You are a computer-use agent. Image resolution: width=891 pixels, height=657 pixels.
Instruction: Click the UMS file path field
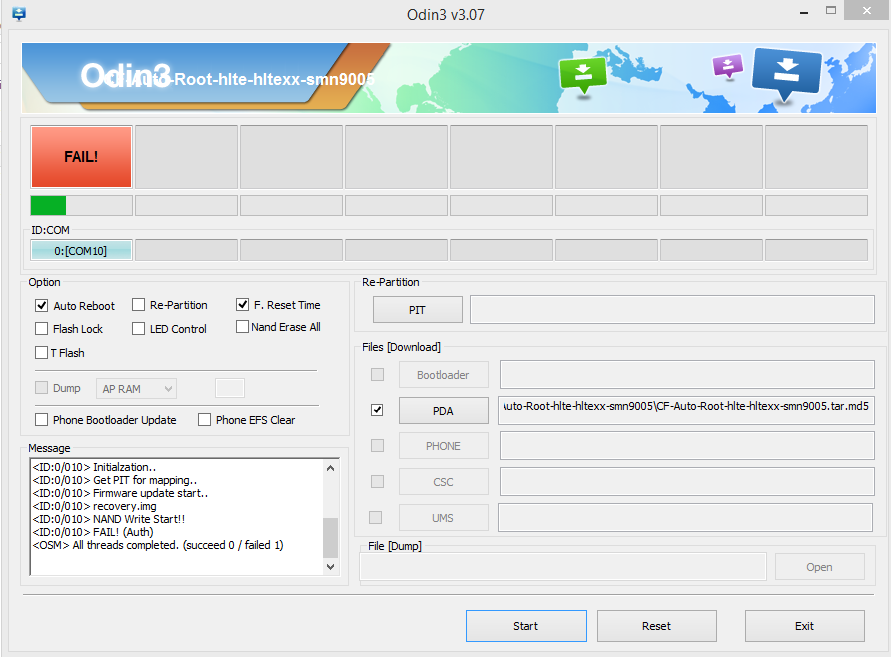click(685, 517)
